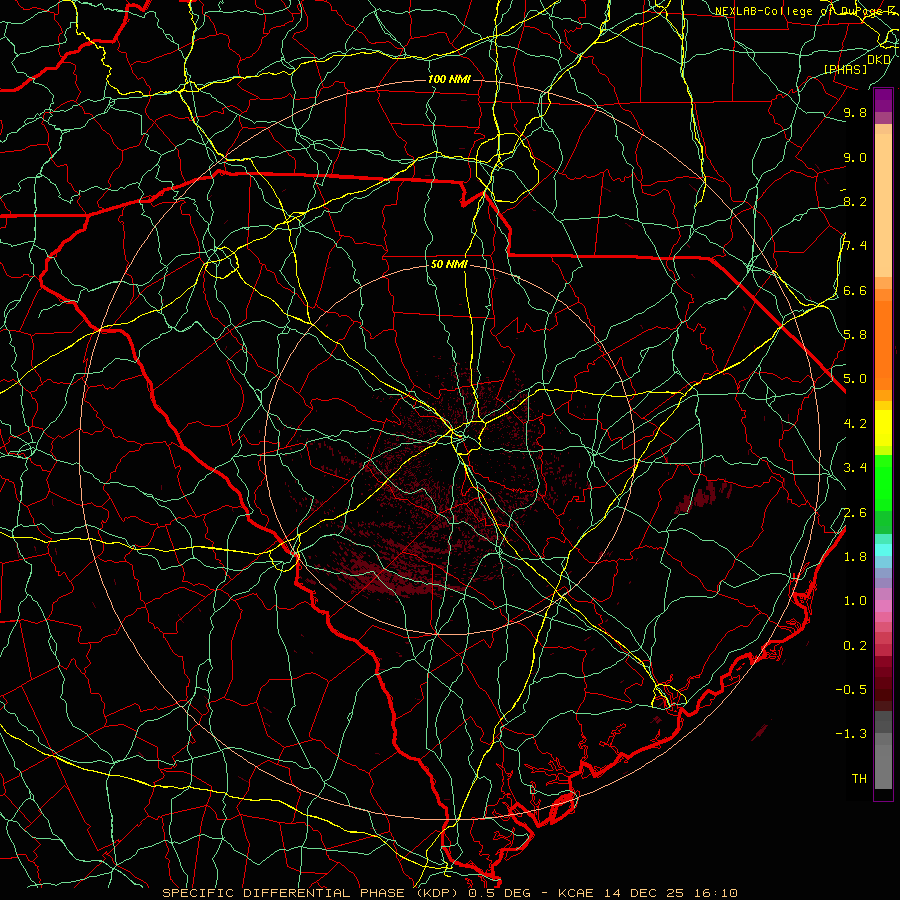Click the 4.2 legend value
Image resolution: width=900 pixels, height=900 pixels.
855,423
